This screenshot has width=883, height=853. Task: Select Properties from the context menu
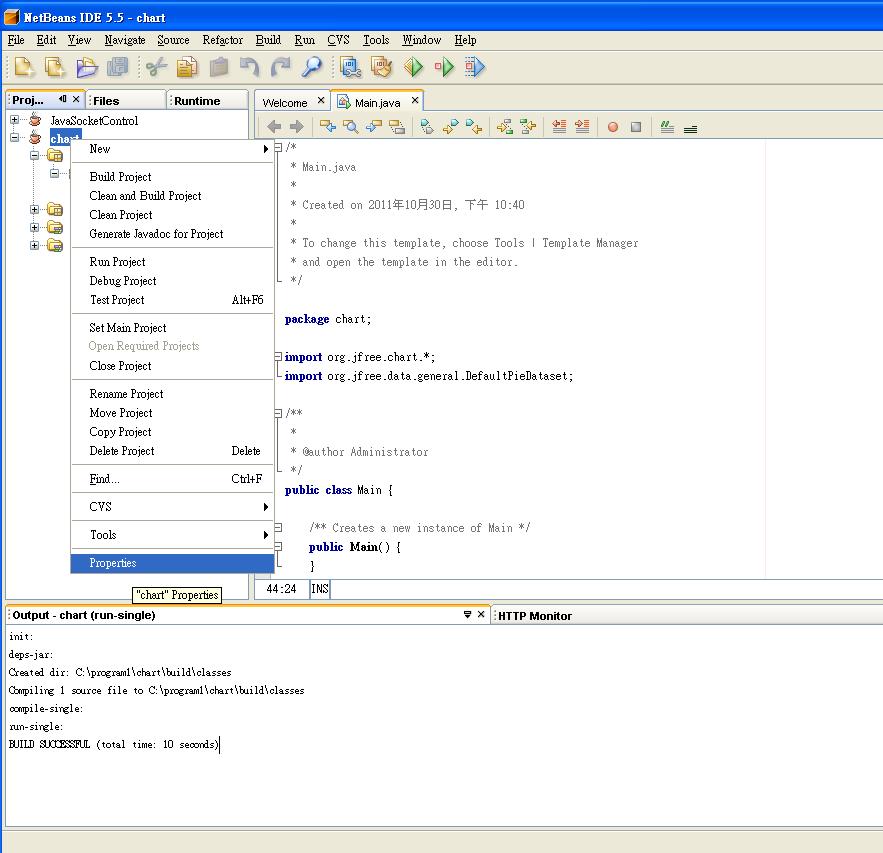[112, 563]
